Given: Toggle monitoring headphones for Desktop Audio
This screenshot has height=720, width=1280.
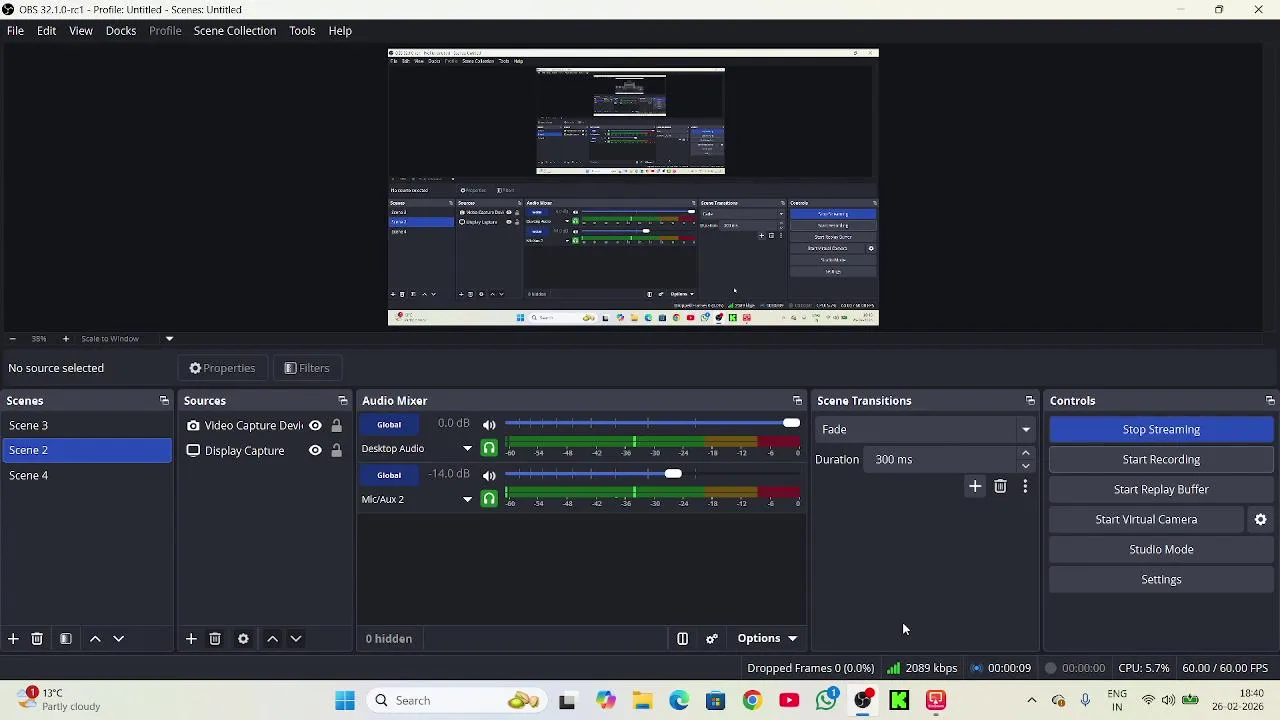Looking at the screenshot, I should (489, 448).
